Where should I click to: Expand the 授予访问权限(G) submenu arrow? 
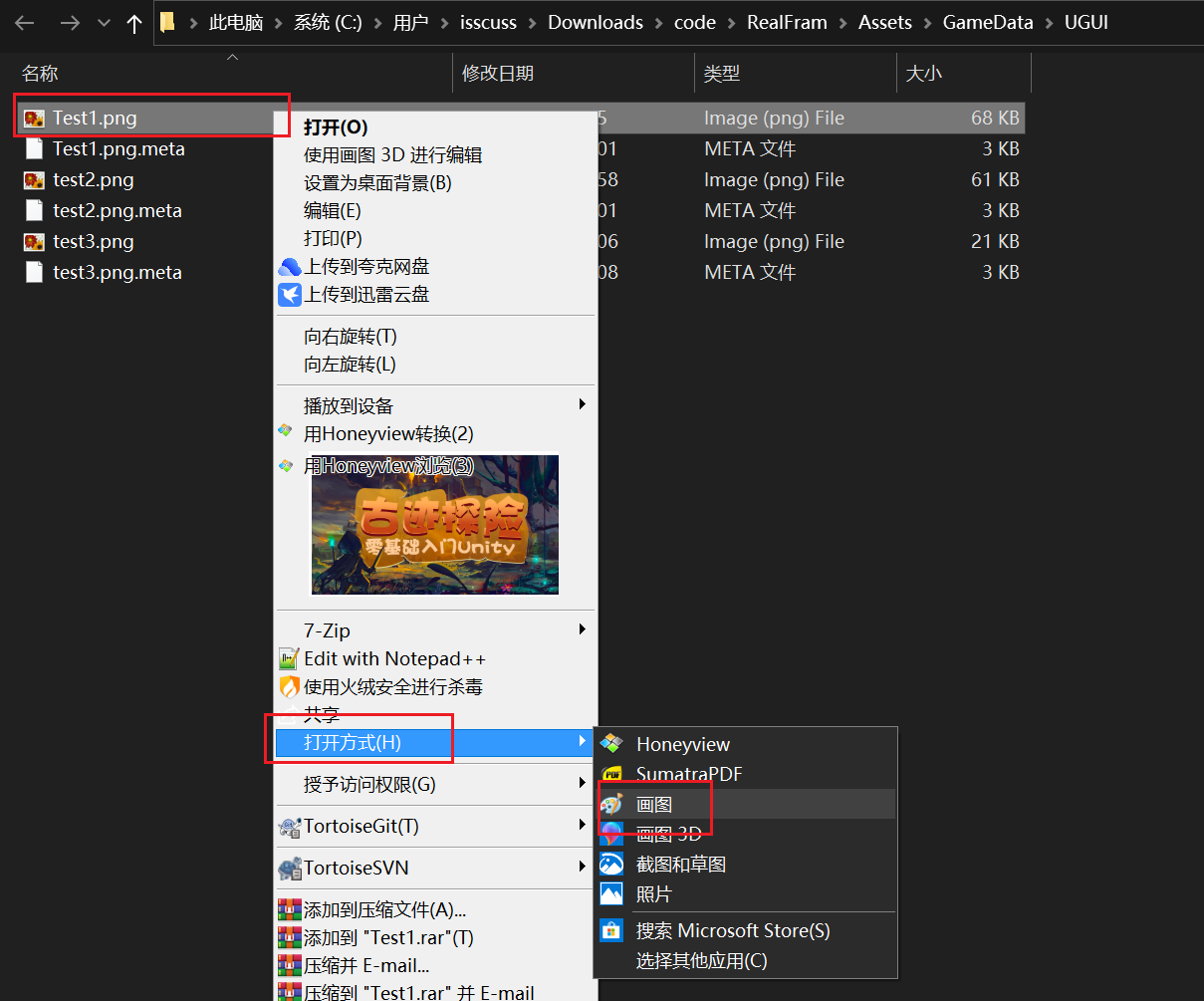(583, 783)
